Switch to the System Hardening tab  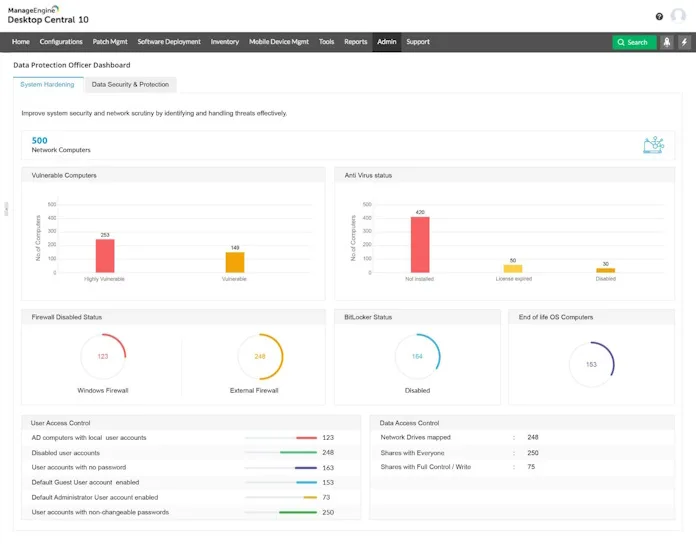[x=47, y=84]
